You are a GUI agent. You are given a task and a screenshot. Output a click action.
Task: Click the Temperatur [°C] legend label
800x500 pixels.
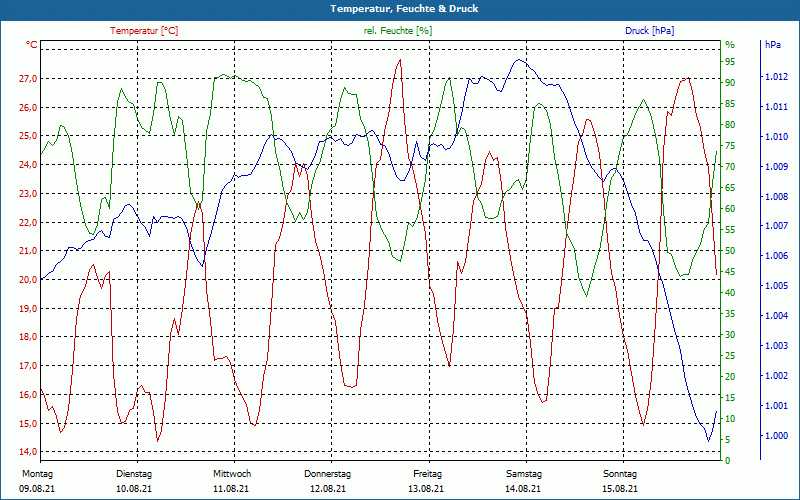144,31
